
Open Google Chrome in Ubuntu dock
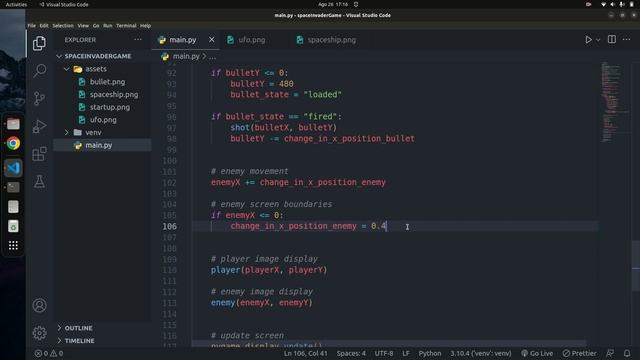[13, 144]
